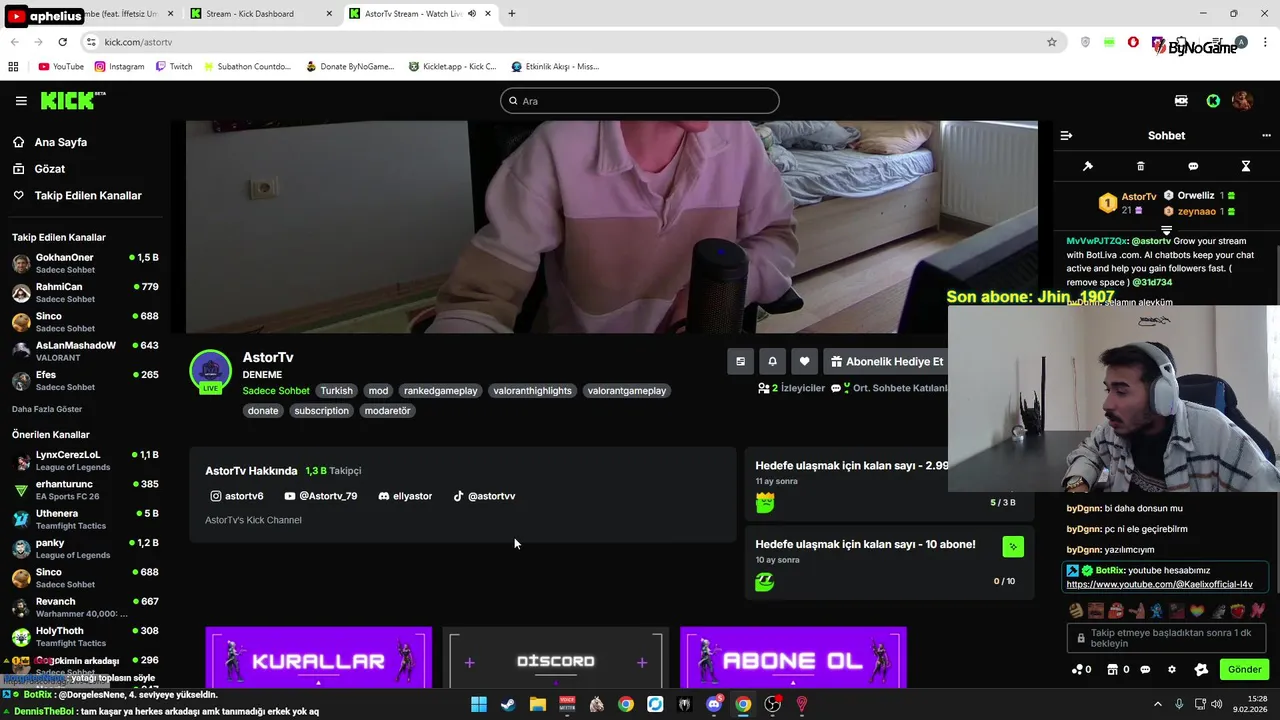Open OBS Studio from the taskbar
The height and width of the screenshot is (720, 1280).
pos(773,704)
